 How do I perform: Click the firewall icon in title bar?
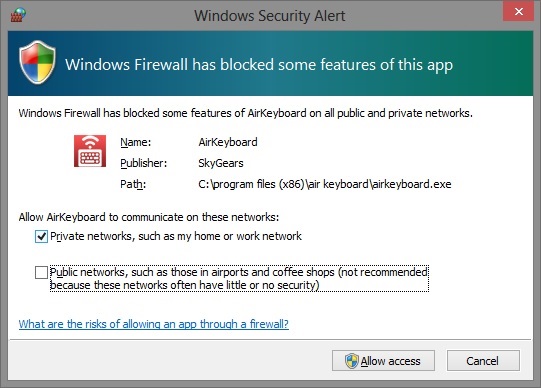point(18,15)
